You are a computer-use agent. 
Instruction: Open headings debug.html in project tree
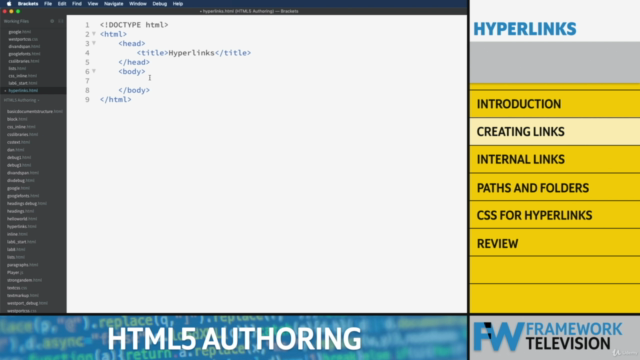point(27,203)
